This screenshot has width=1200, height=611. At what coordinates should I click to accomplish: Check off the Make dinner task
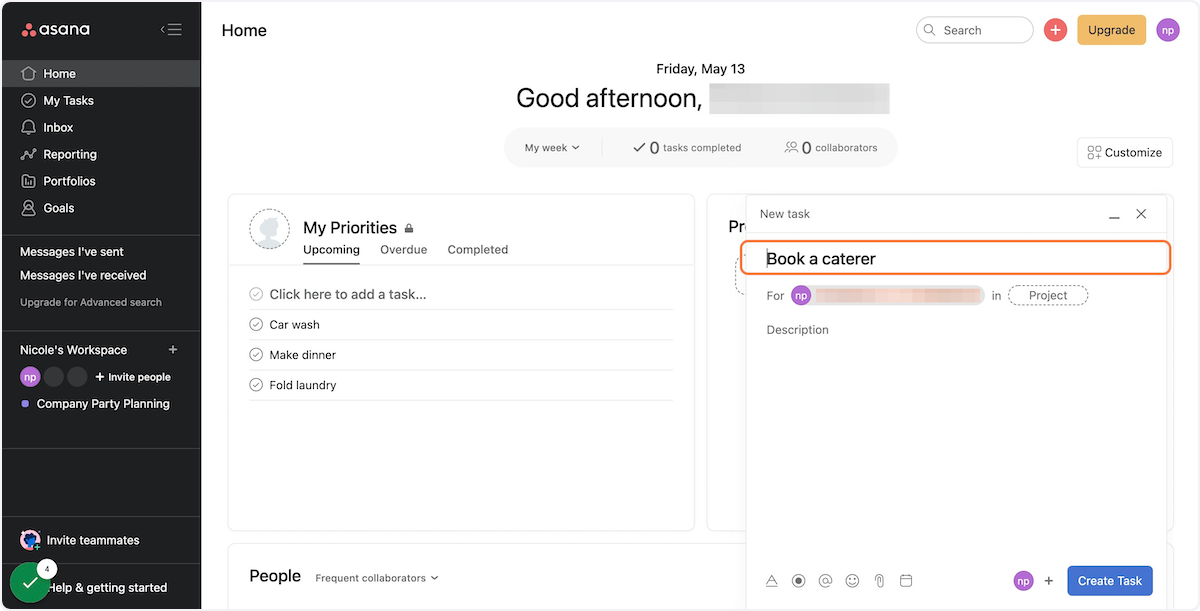256,355
